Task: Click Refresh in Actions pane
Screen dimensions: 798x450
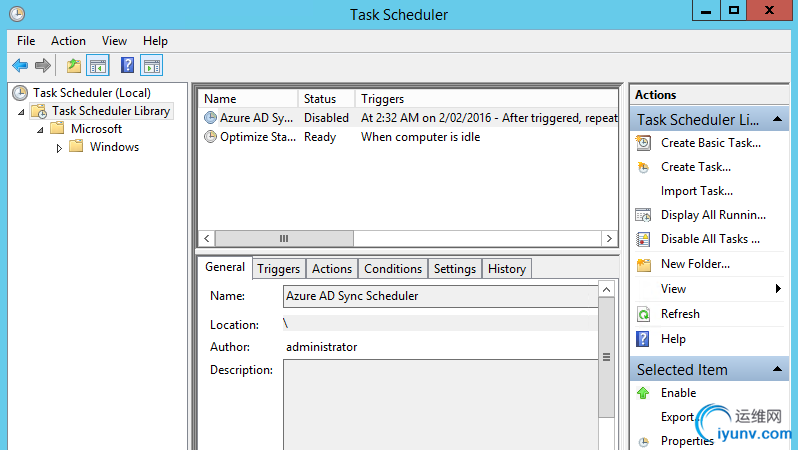Action: pyautogui.click(x=680, y=314)
